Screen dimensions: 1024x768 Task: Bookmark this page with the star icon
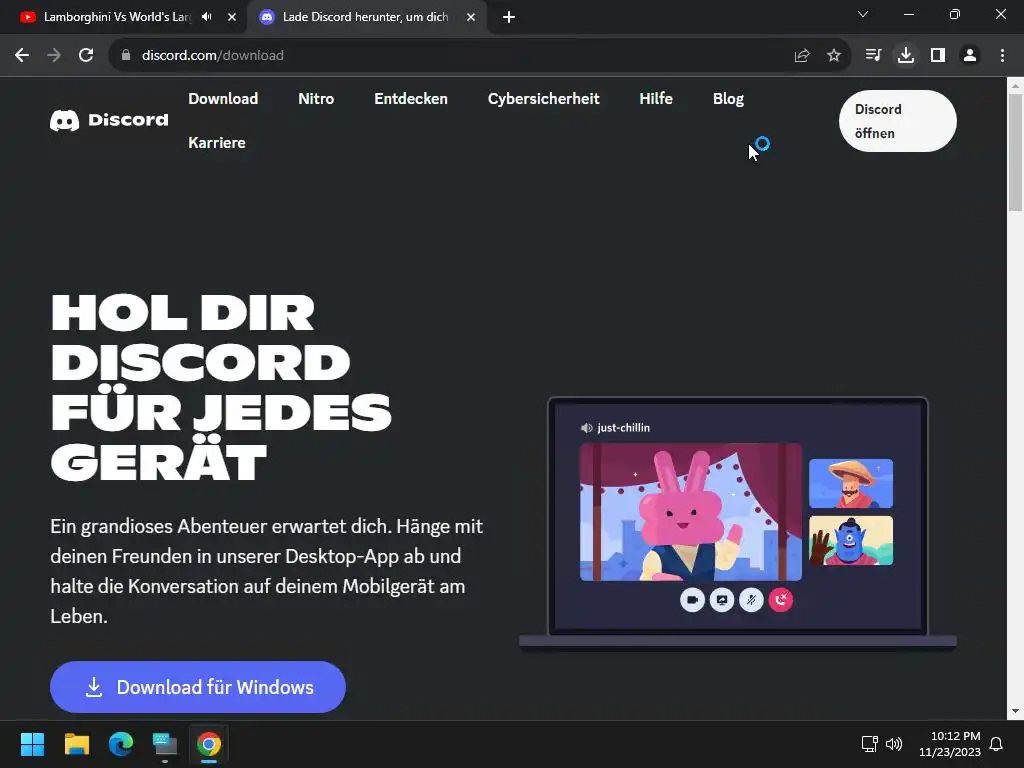coord(834,56)
